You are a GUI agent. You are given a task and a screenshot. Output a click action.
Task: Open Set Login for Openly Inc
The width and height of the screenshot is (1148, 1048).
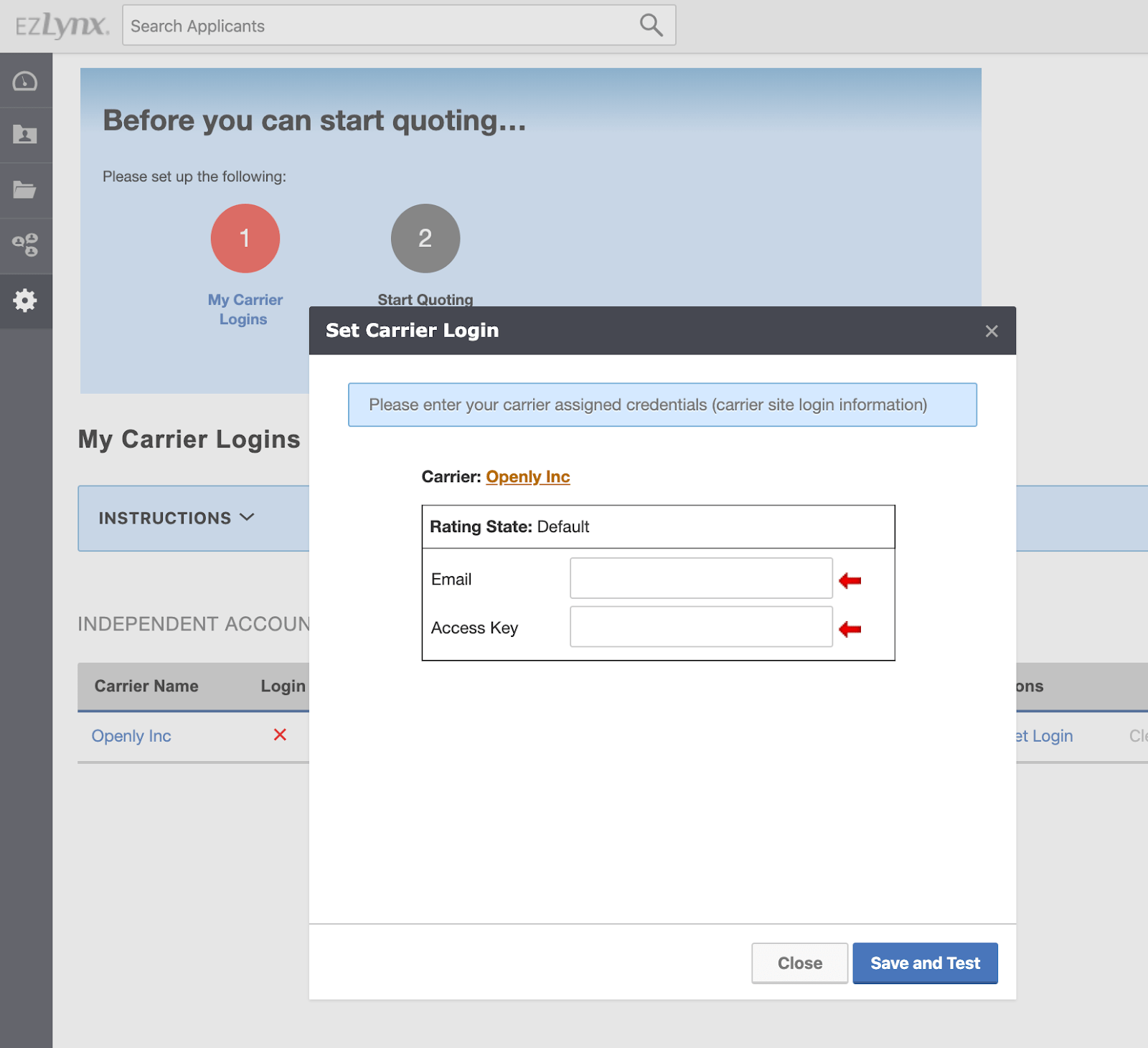click(1045, 736)
